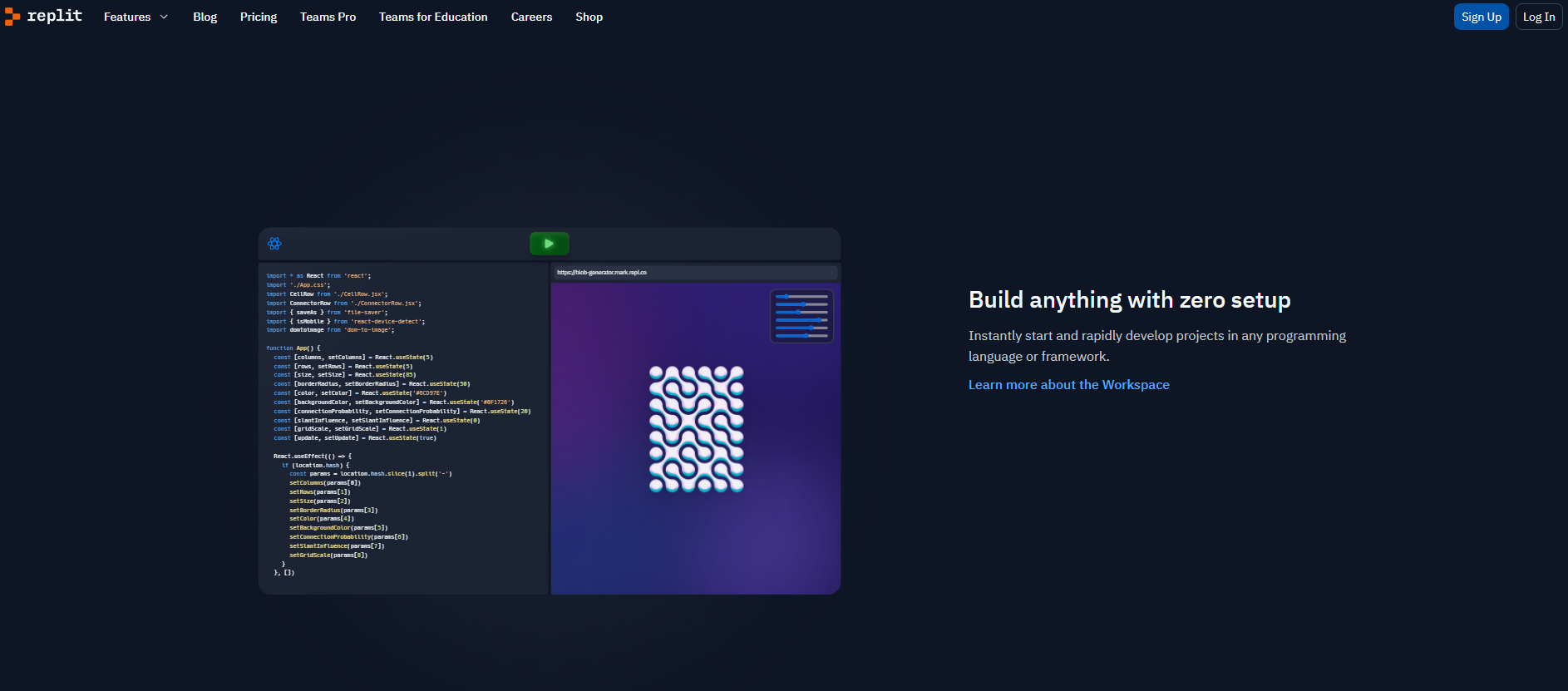Click the Replit logo icon

pos(12,17)
